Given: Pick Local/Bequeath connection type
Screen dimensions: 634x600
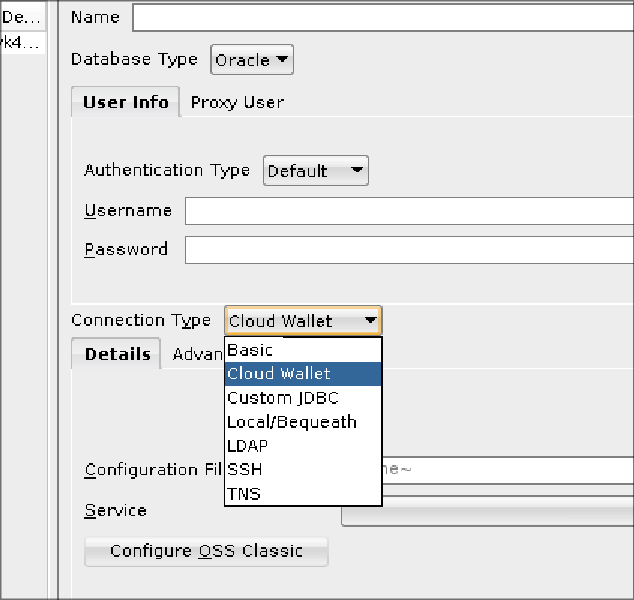Looking at the screenshot, I should [x=302, y=422].
